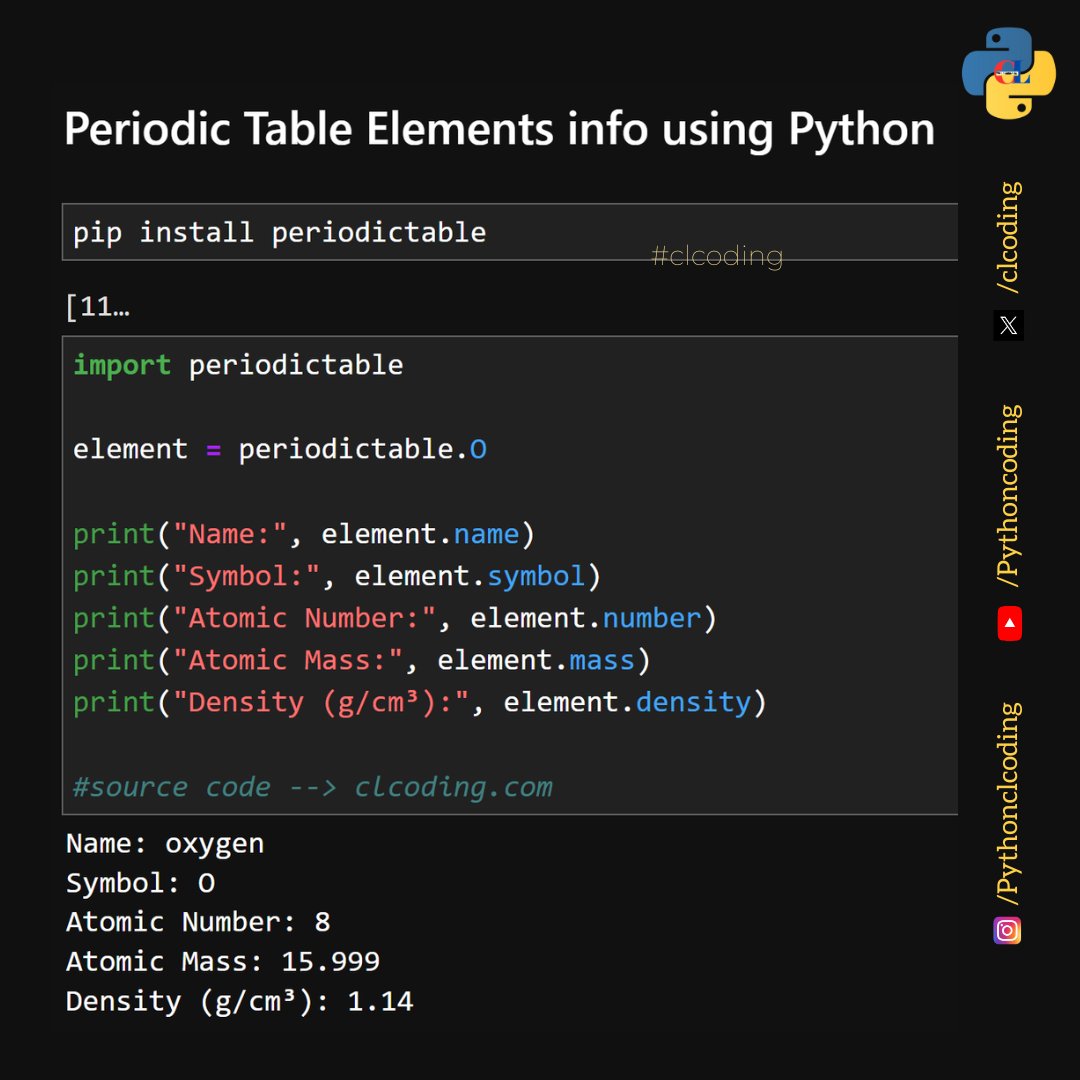Open the X (Twitter) icon in sidebar
This screenshot has width=1080, height=1080.
(1008, 325)
